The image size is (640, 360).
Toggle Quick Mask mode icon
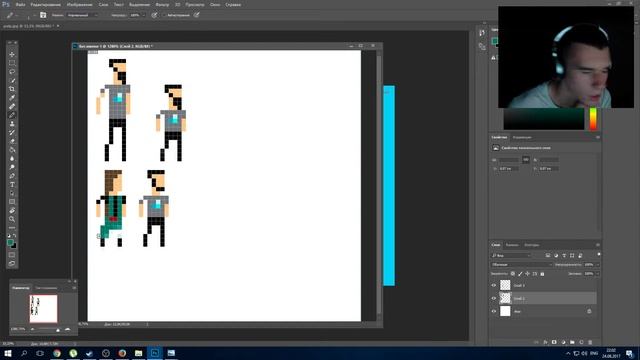click(x=12, y=255)
